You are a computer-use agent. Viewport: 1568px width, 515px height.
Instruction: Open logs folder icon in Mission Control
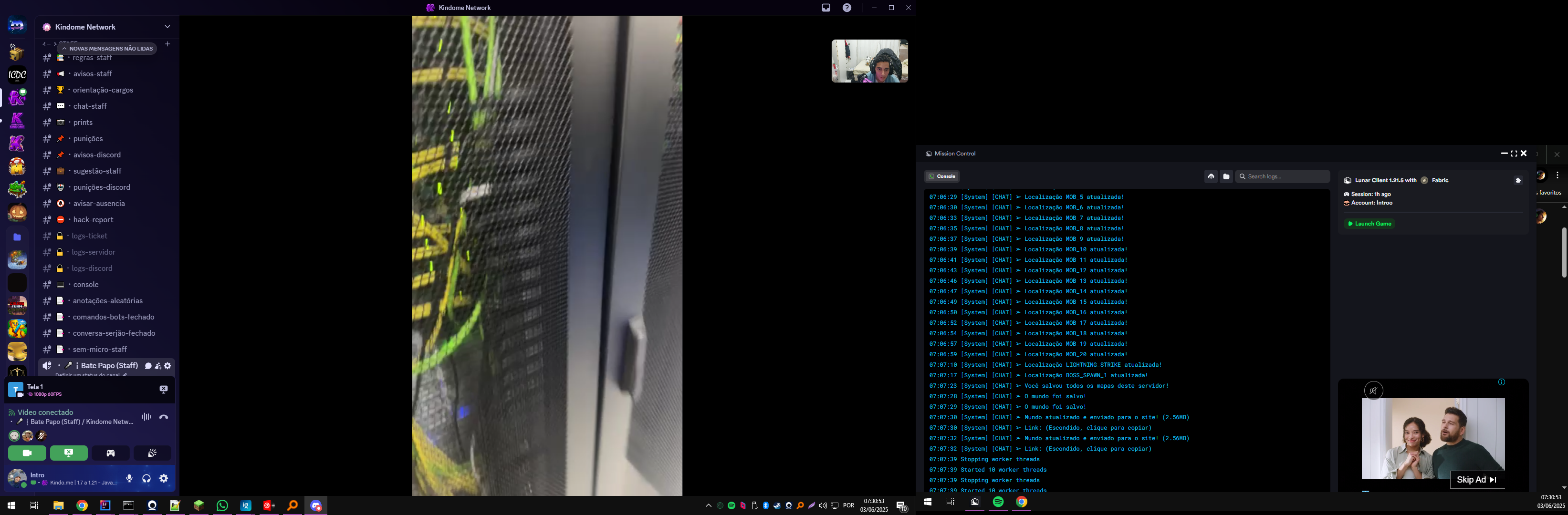(1226, 176)
